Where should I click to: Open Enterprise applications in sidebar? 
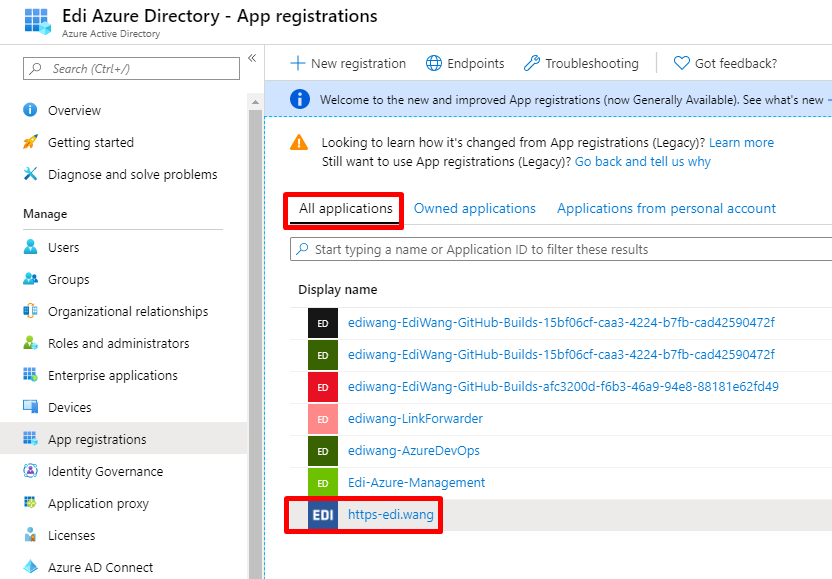(x=112, y=375)
